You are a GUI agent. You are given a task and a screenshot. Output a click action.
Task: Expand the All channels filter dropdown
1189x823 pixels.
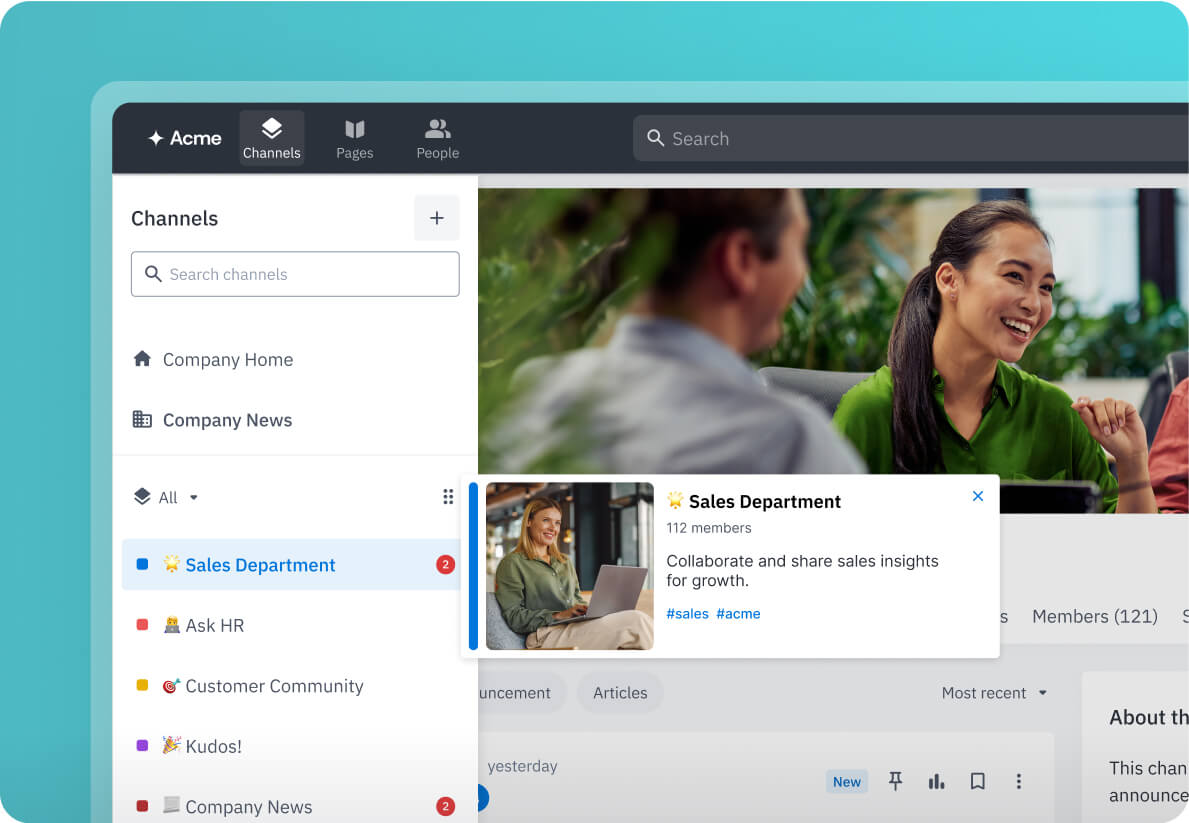(167, 497)
